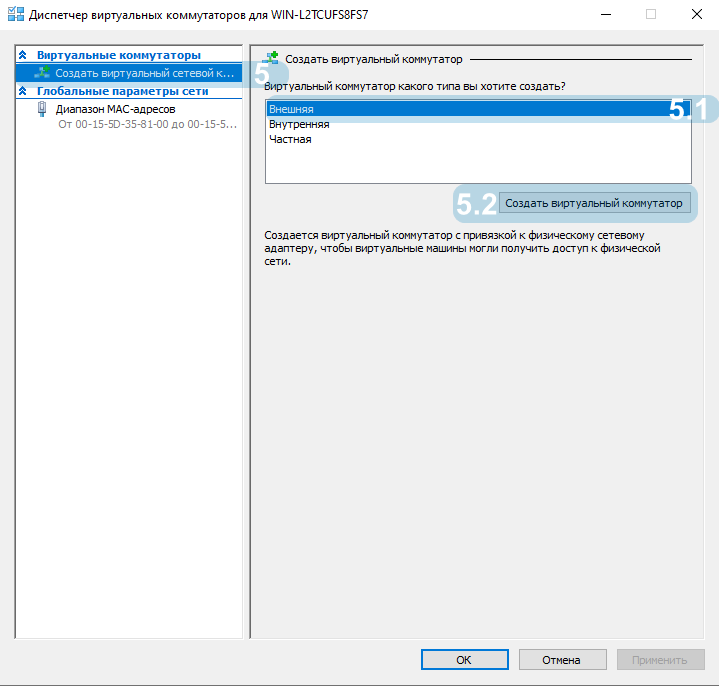Select the Внешняя switch type

pyautogui.click(x=478, y=109)
